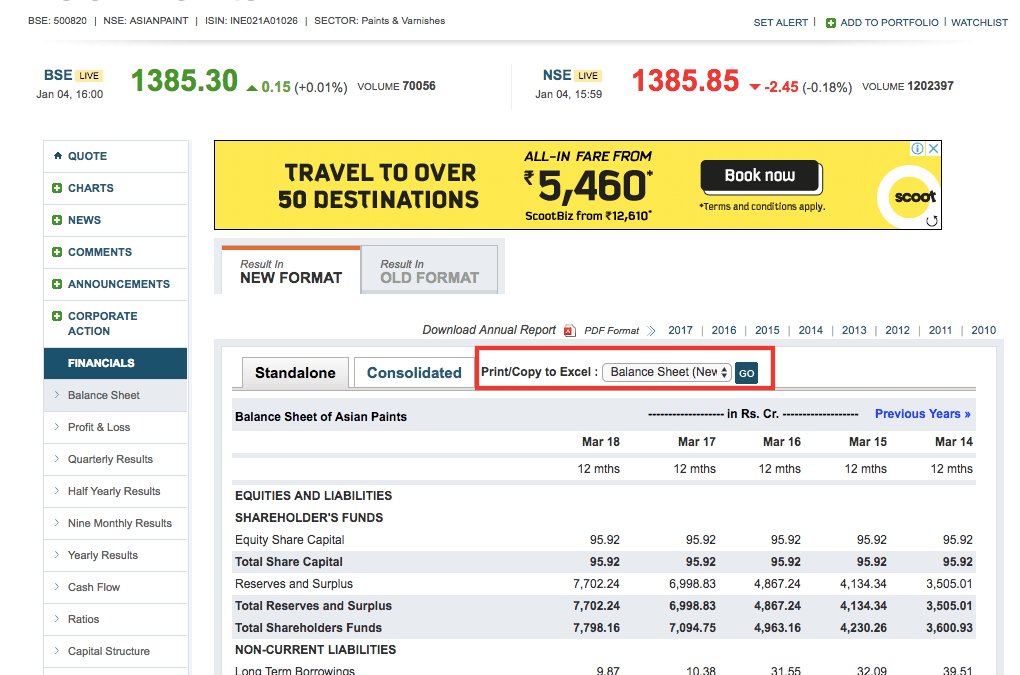Click the ADD TO PORTFOLIO link

889,23
